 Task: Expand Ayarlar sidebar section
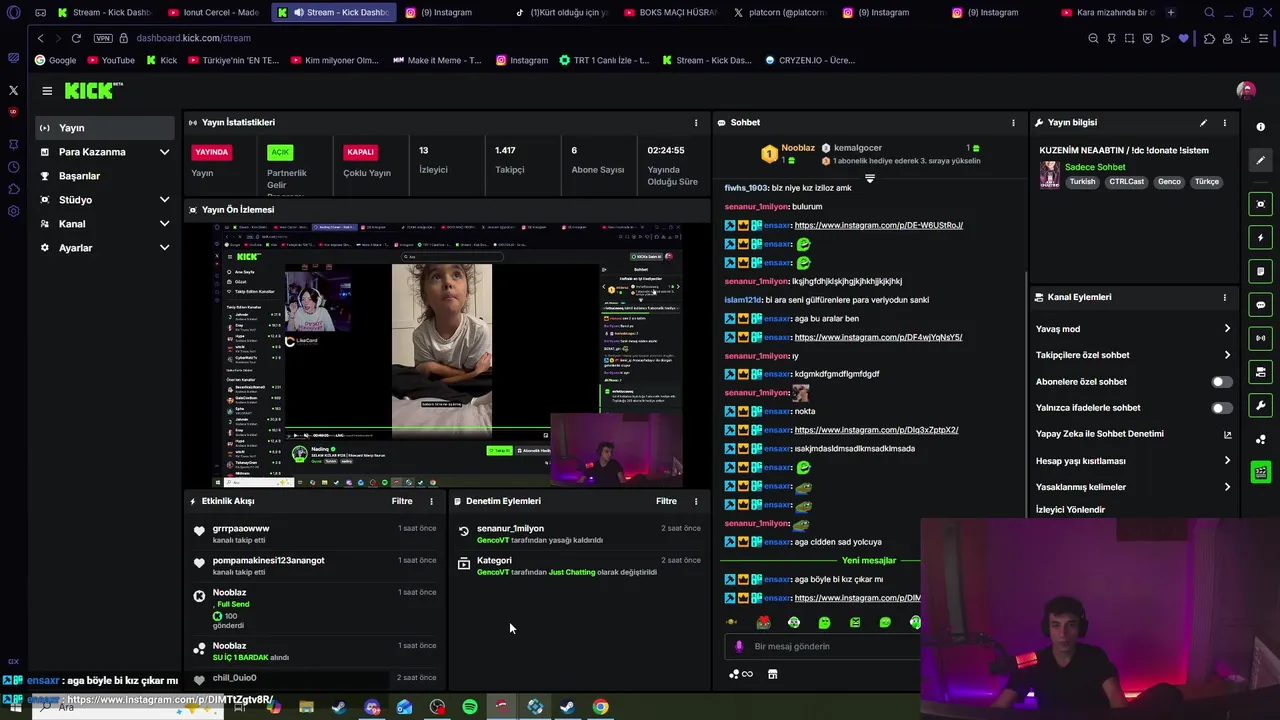click(164, 248)
